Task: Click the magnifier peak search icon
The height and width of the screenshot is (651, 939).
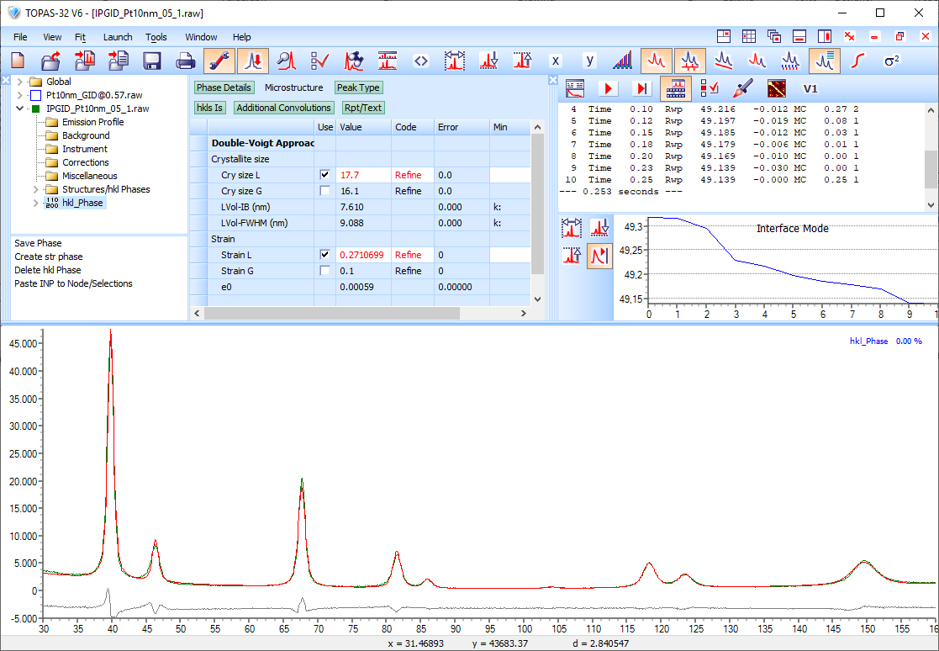Action: [286, 60]
